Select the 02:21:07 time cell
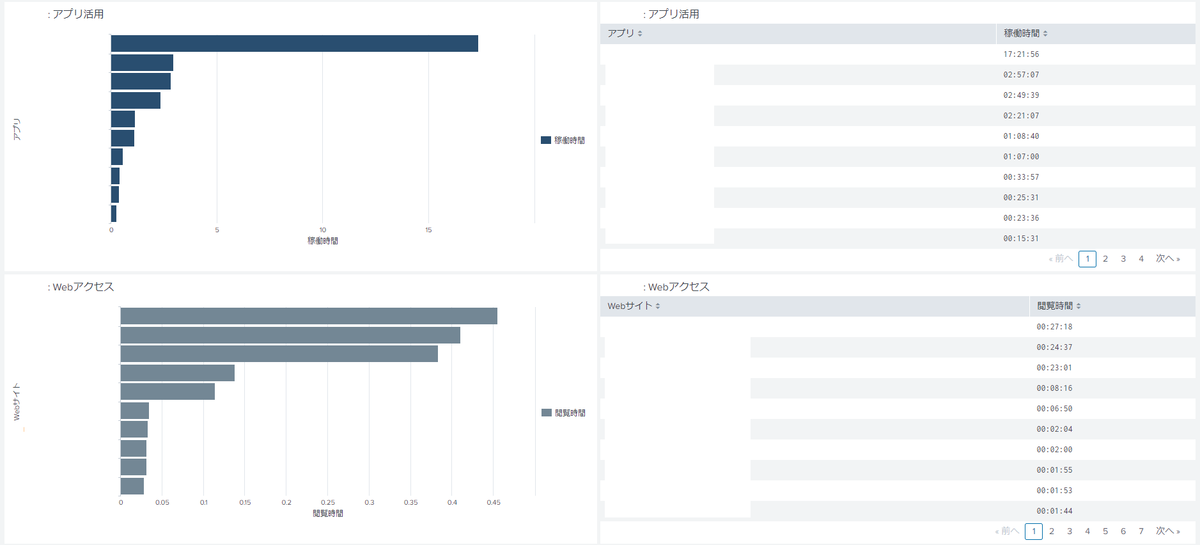This screenshot has width=1200, height=545. pos(1021,116)
